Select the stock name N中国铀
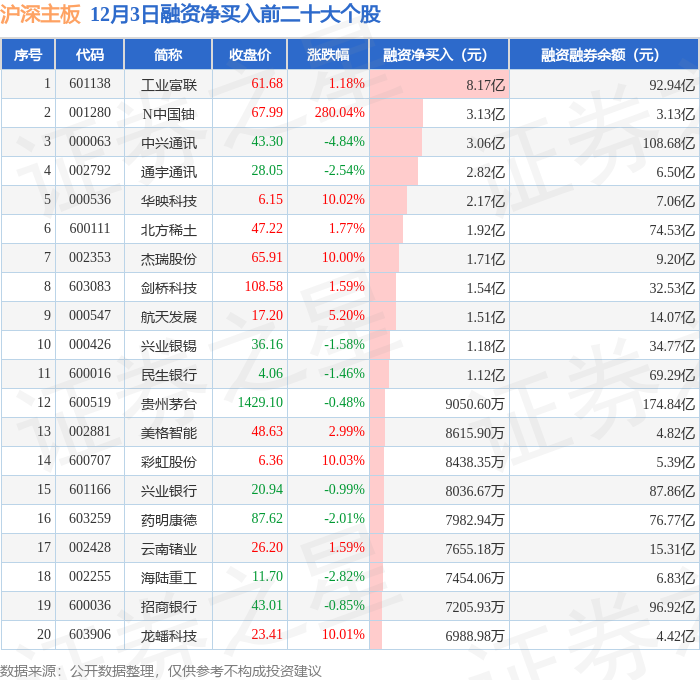The width and height of the screenshot is (700, 680). (169, 113)
